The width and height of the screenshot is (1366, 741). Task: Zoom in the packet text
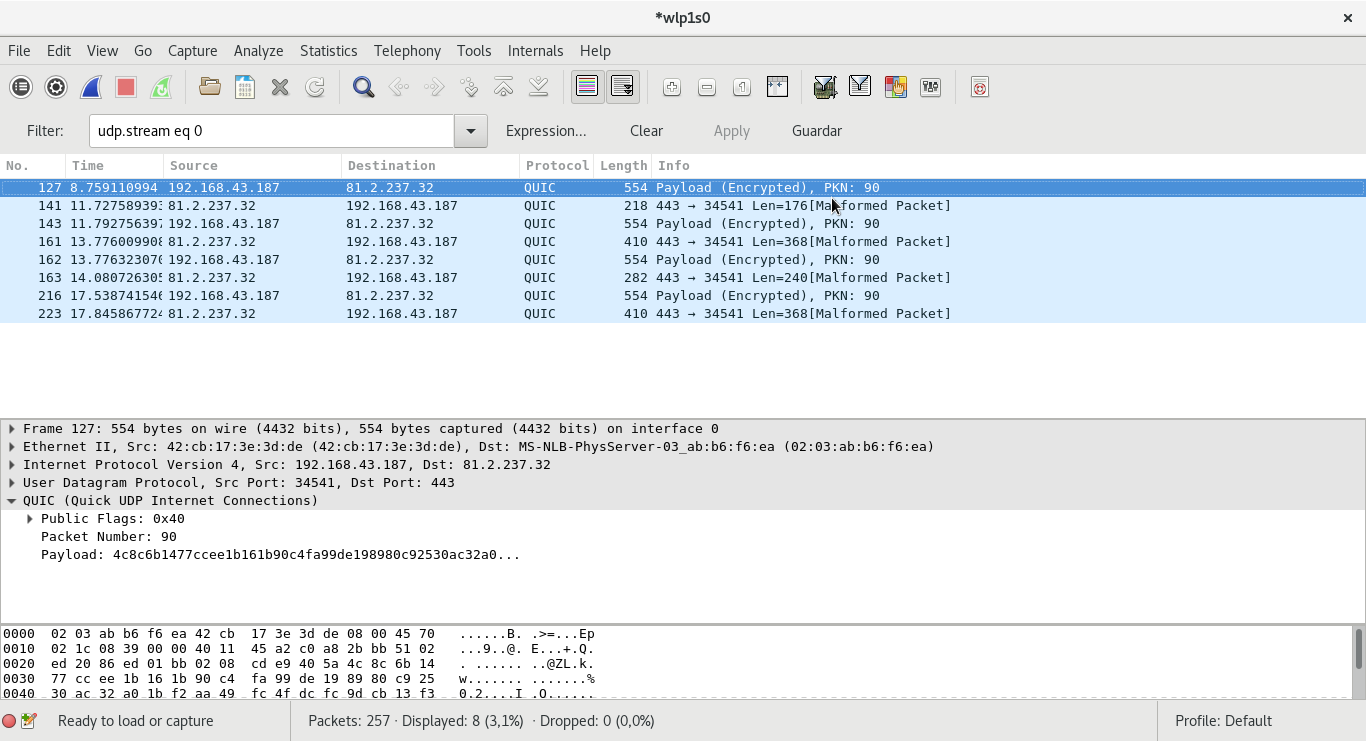tap(672, 87)
